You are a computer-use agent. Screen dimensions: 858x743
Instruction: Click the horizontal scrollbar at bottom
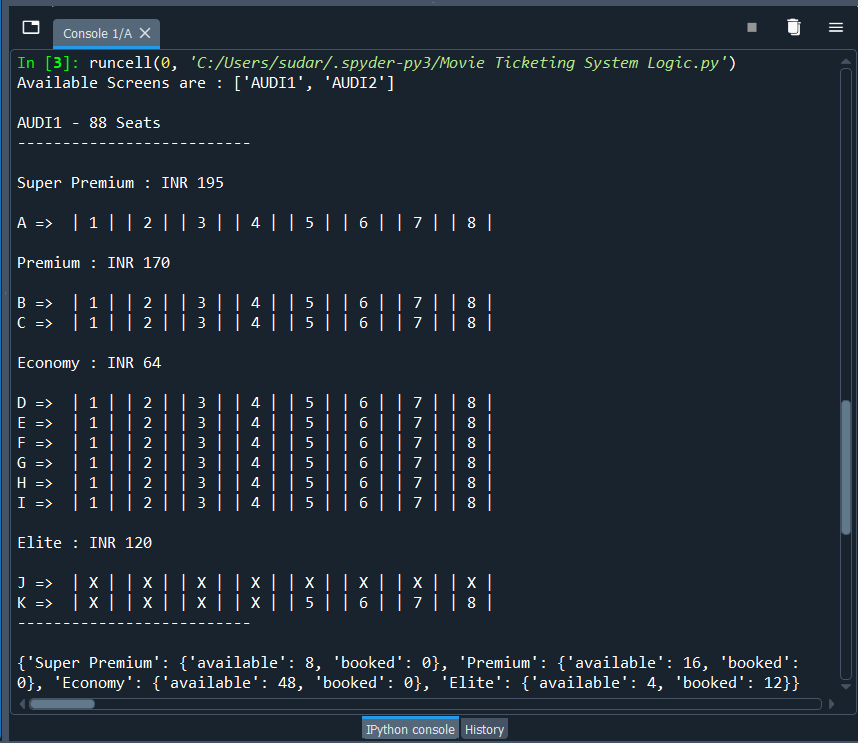click(63, 704)
